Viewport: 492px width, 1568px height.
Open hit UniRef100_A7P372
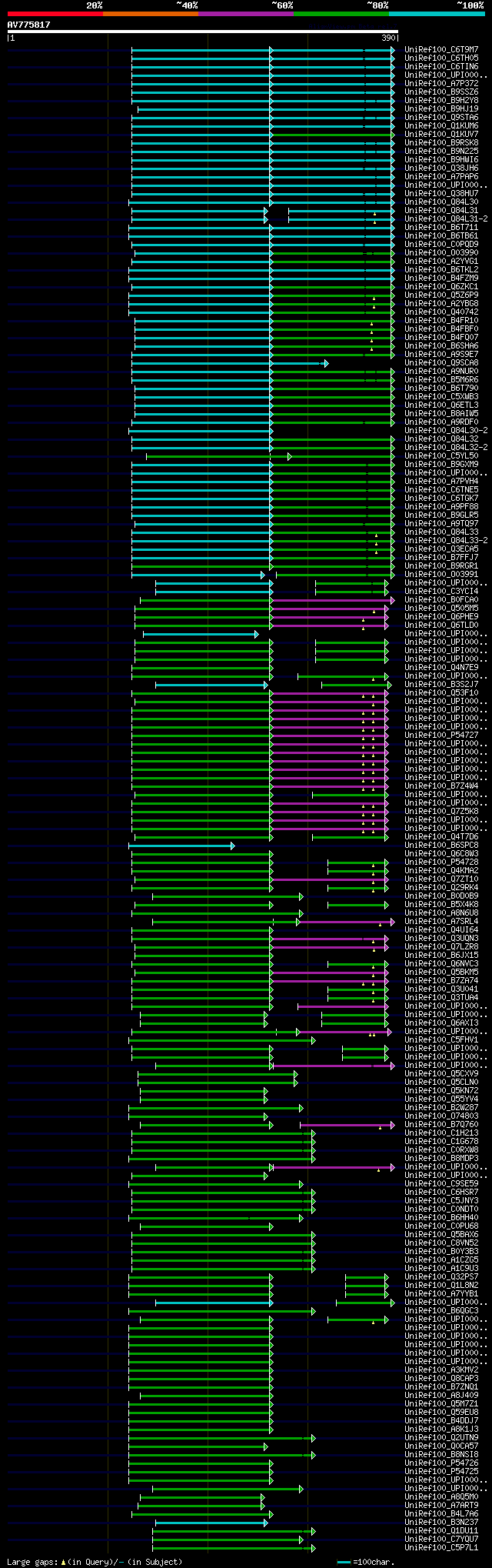(441, 83)
